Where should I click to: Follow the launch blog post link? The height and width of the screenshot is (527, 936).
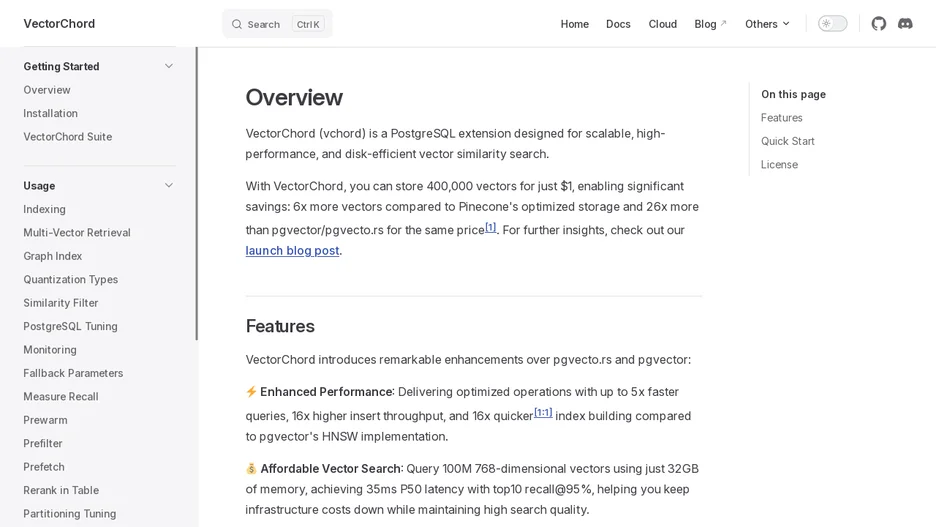coord(292,251)
